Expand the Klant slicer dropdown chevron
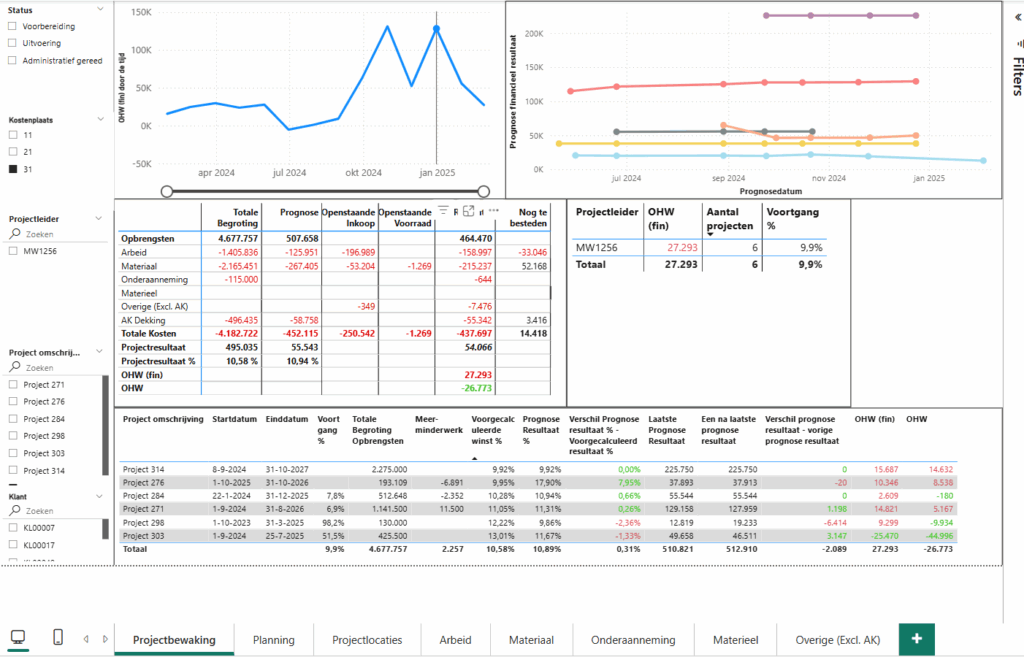Viewport: 1024px width, 657px height. tap(101, 495)
